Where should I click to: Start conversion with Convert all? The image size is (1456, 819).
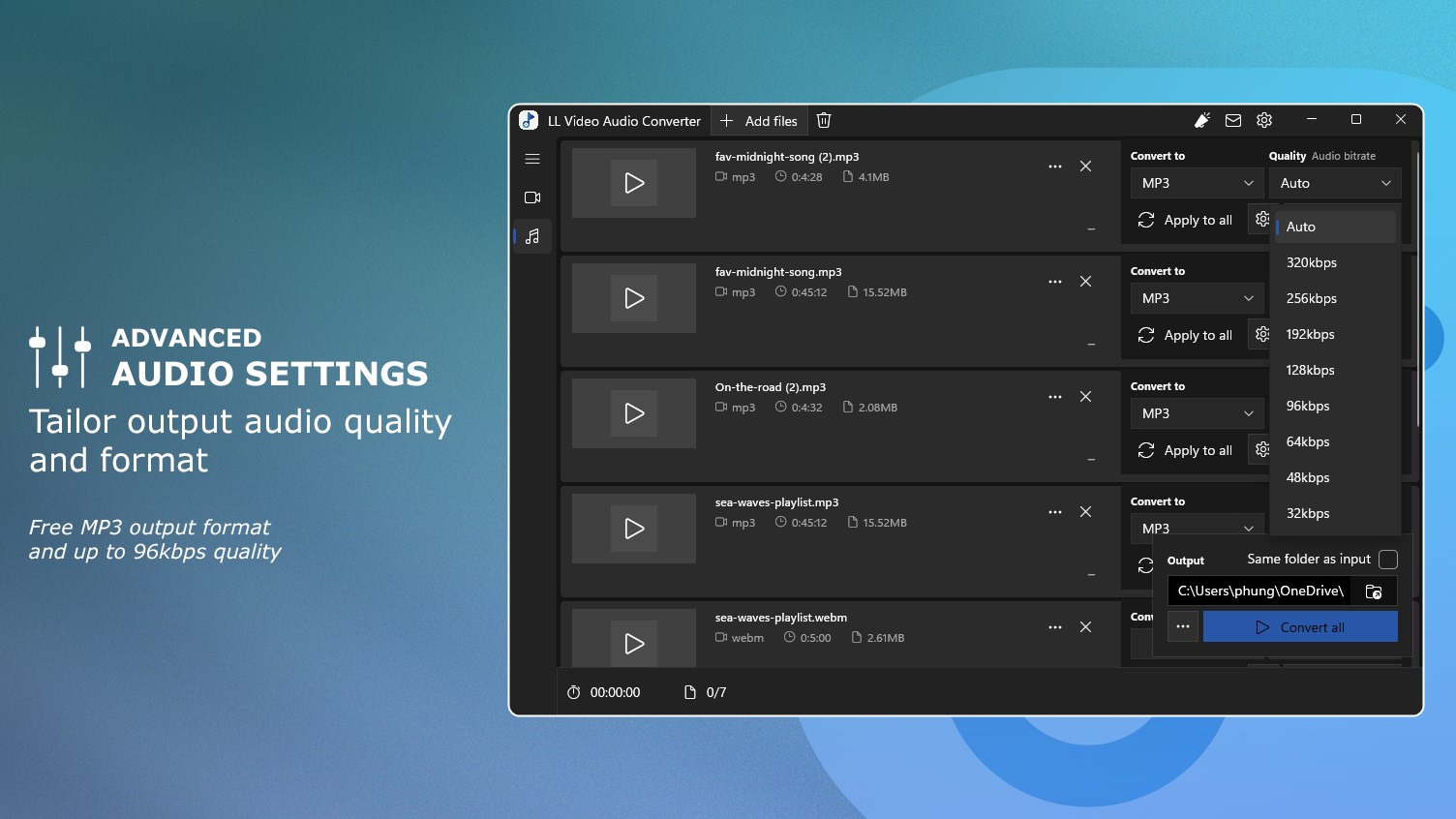(1300, 627)
